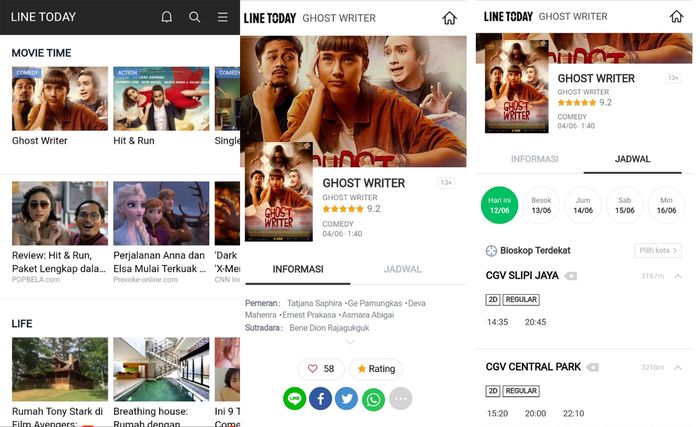Share movie via WhatsApp icon
Image resolution: width=700 pixels, height=427 pixels.
(x=374, y=398)
